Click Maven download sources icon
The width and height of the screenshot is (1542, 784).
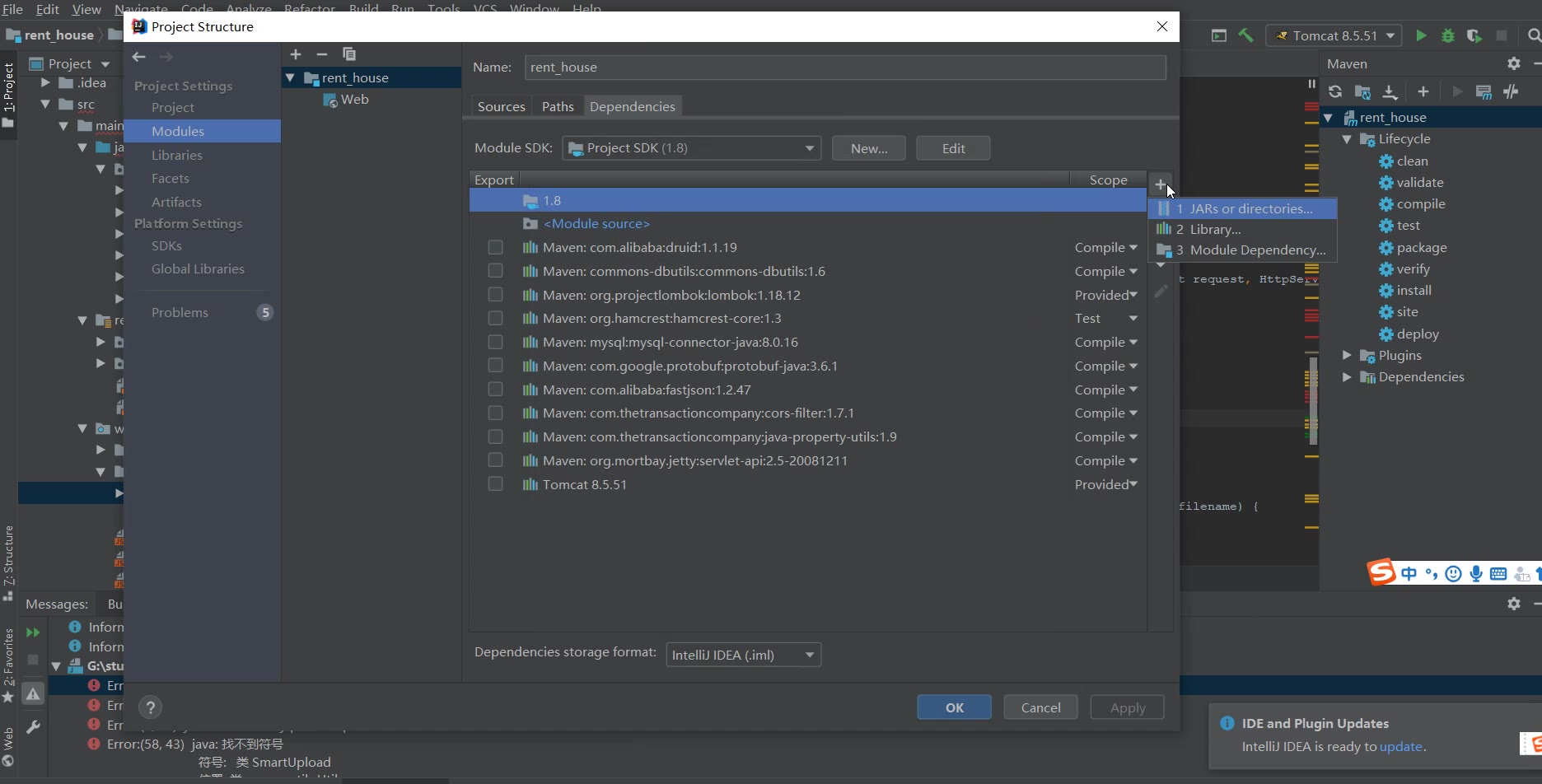point(1390,91)
